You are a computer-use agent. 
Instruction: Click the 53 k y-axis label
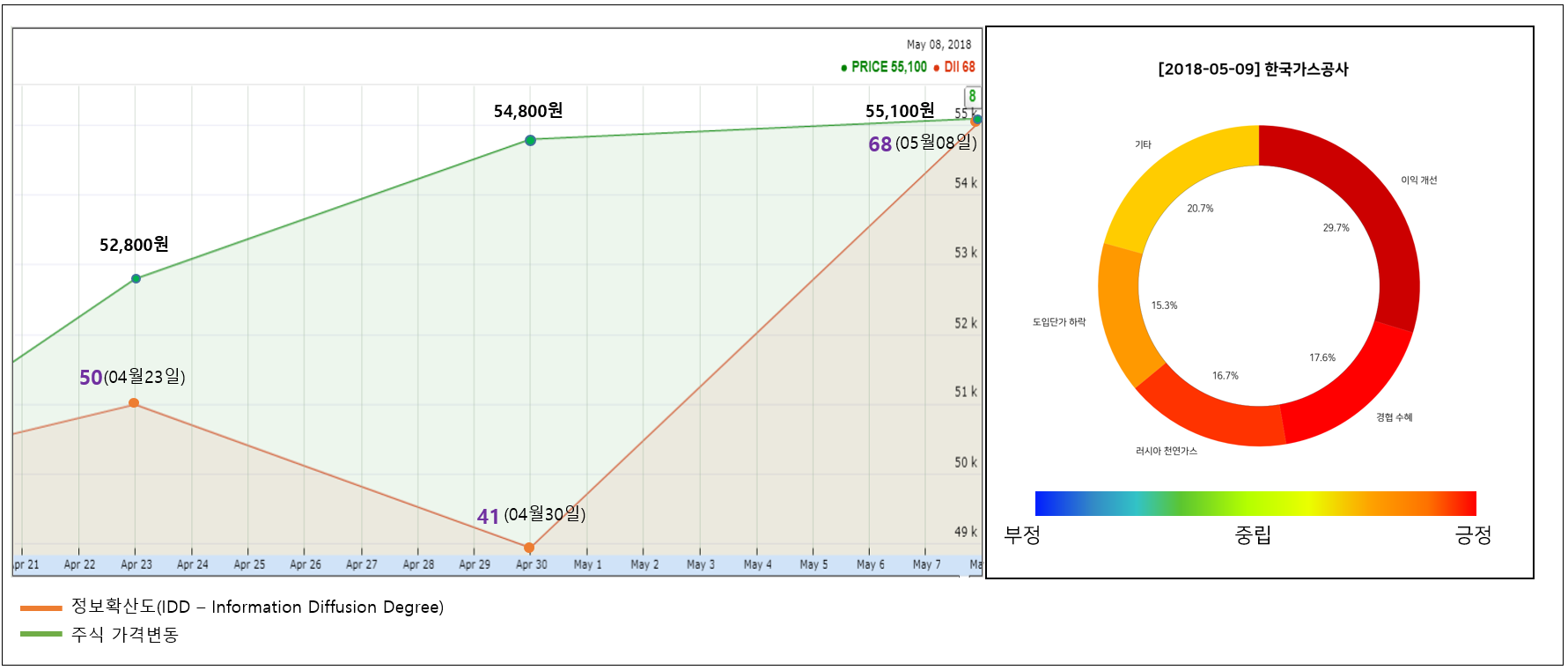coord(966,253)
